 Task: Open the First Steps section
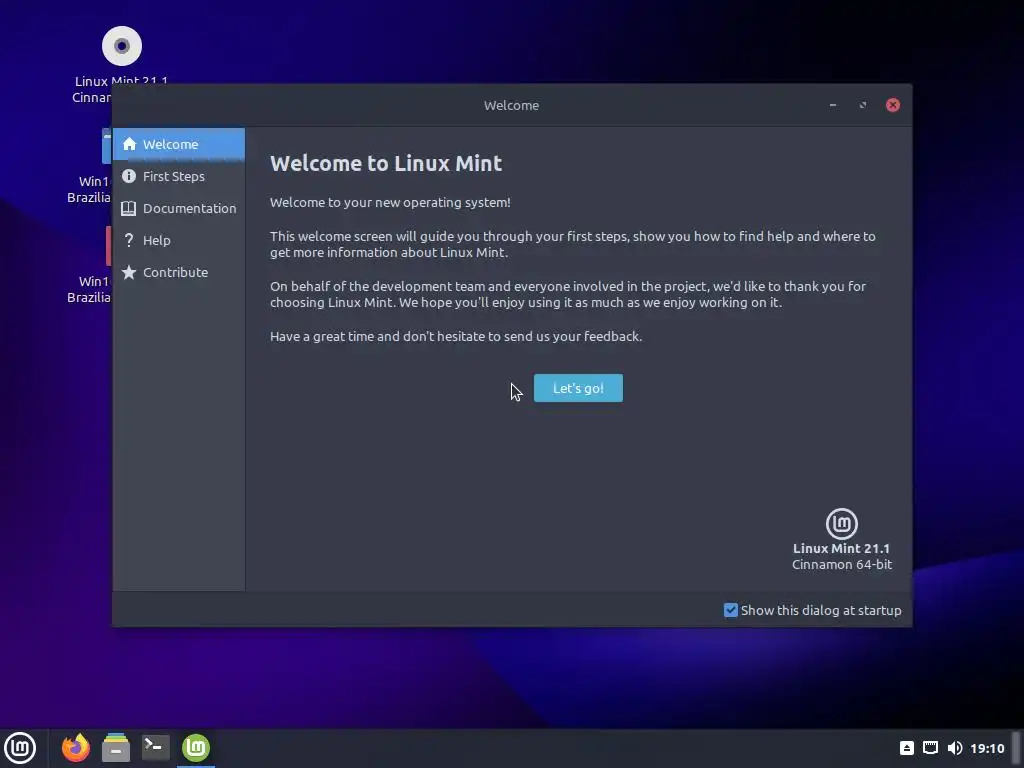tap(179, 176)
